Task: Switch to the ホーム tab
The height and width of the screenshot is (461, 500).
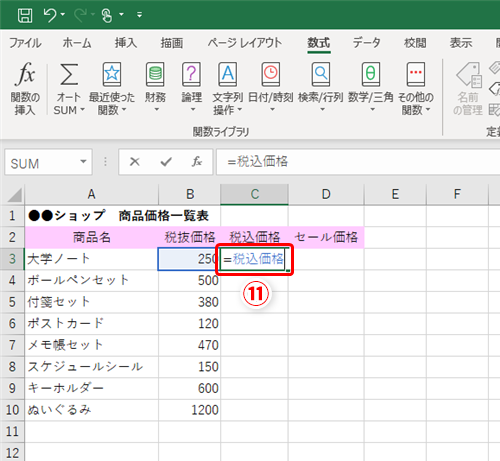Action: 77,43
